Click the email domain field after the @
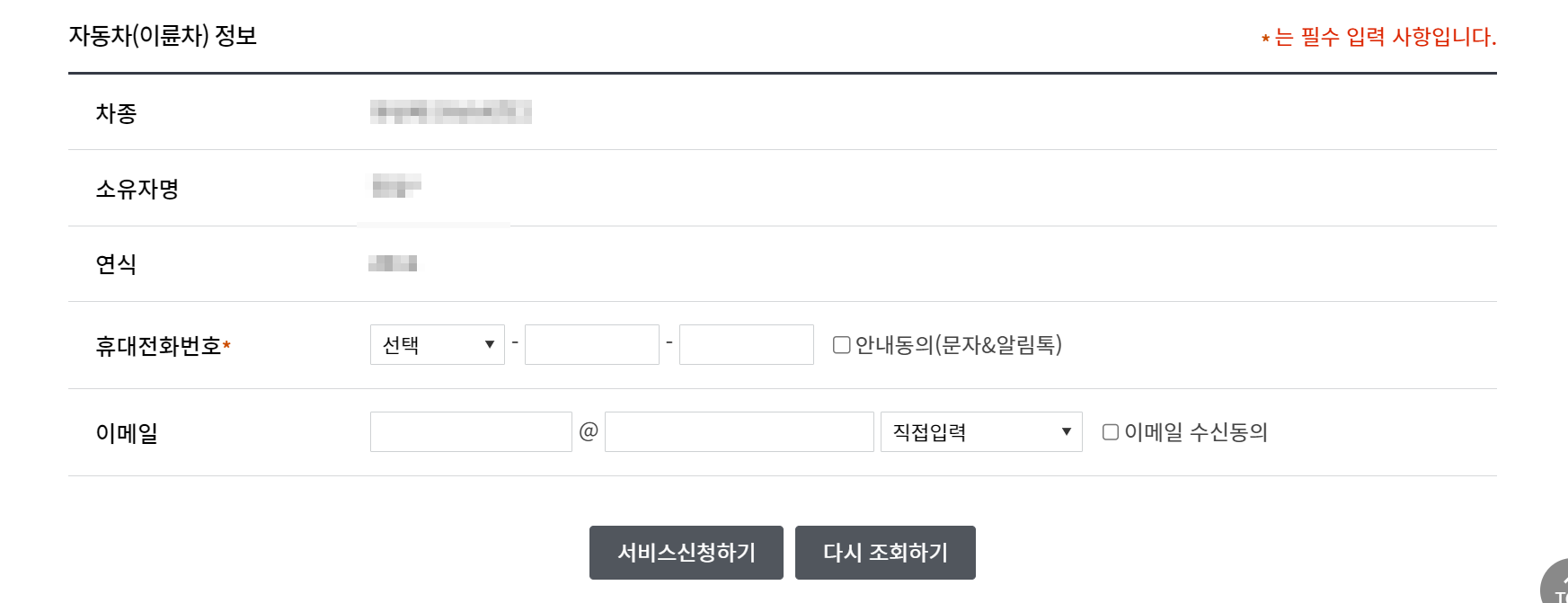The height and width of the screenshot is (603, 1568). [x=739, y=432]
